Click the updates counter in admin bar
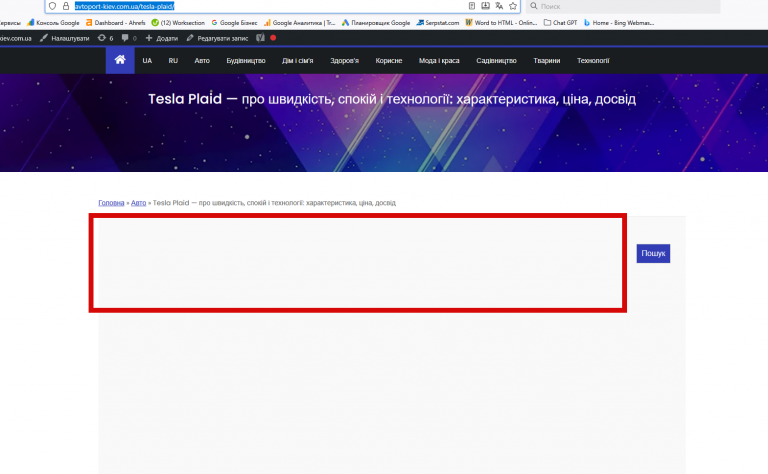Image resolution: width=768 pixels, height=474 pixels. click(105, 38)
